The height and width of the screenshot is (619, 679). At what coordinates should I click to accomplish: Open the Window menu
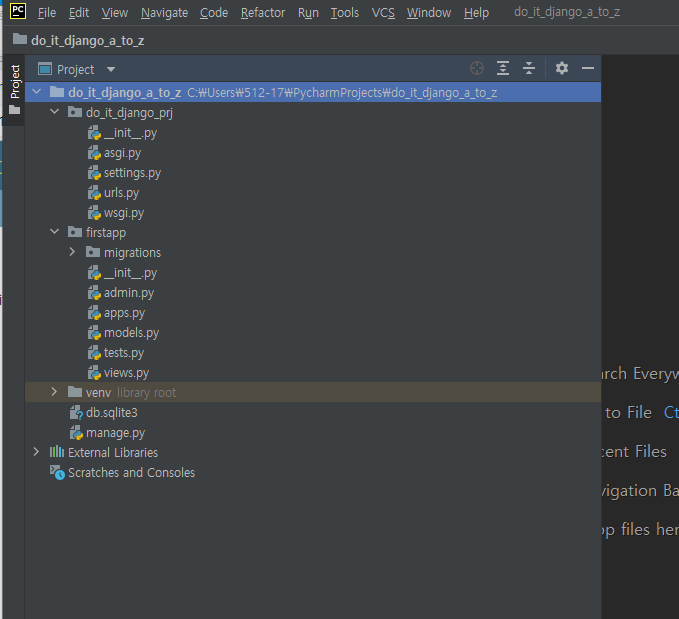[x=429, y=13]
